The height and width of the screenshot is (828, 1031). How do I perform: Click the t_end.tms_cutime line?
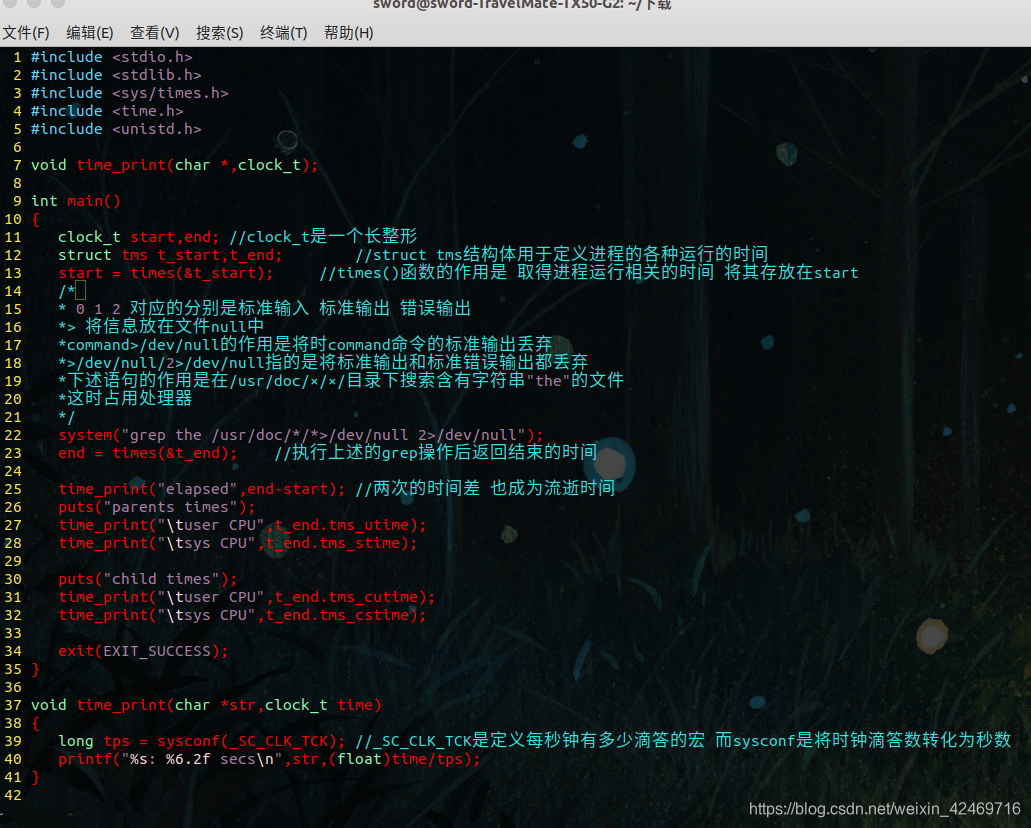click(x=247, y=597)
